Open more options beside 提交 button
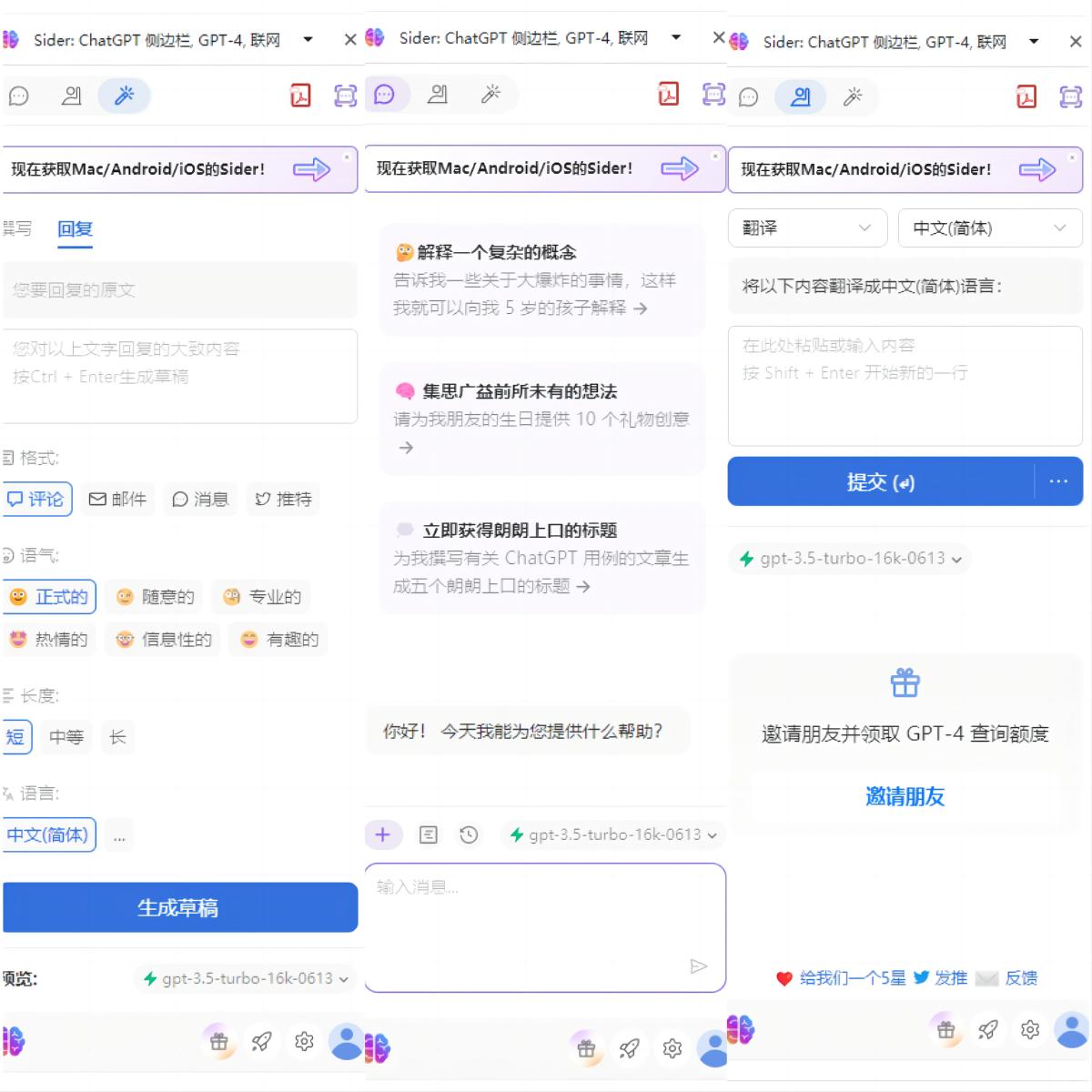This screenshot has height=1092, width=1092. pos(1058,481)
